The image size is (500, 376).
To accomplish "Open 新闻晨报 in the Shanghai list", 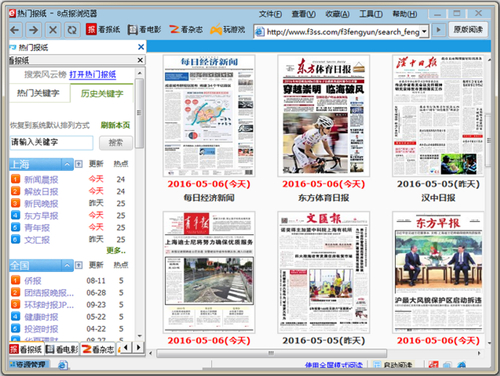I will click(x=41, y=180).
